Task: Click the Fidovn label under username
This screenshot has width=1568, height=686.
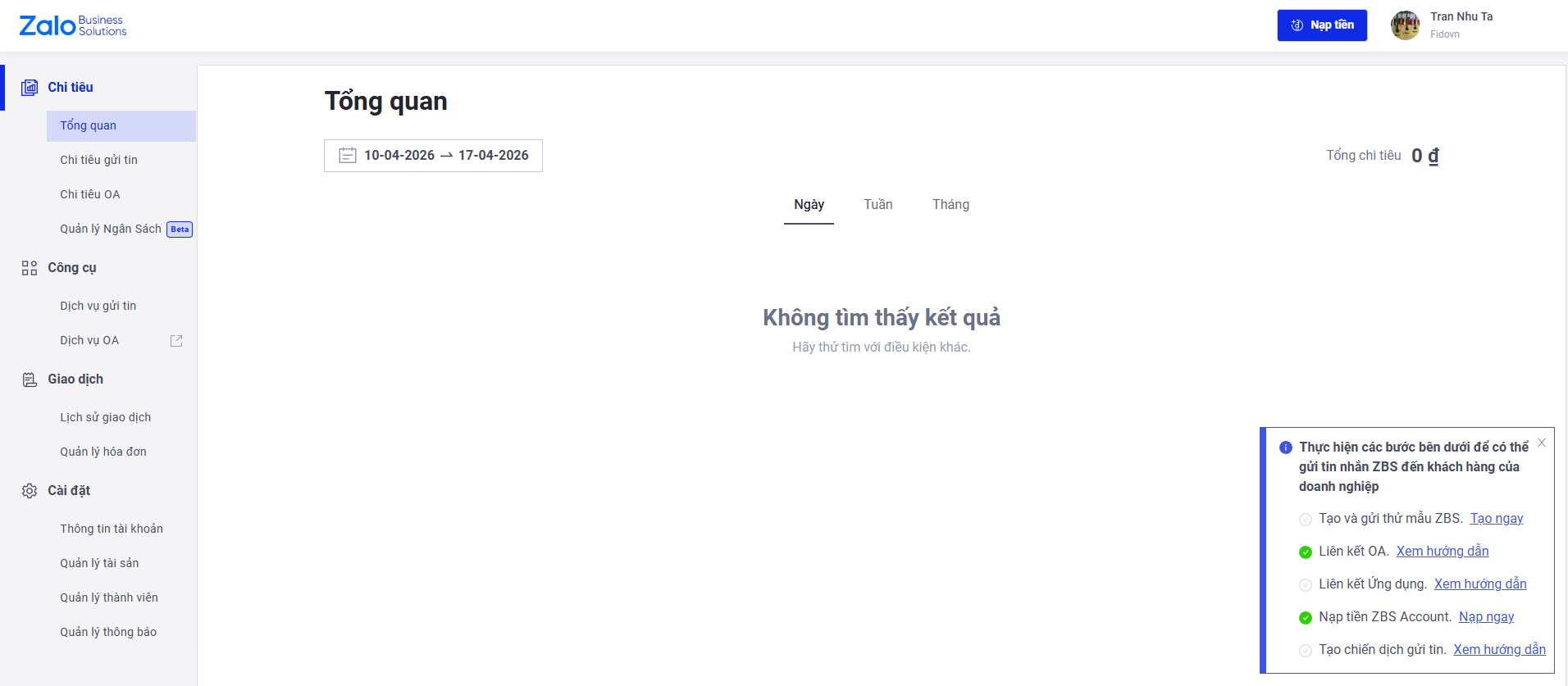Action: pos(1445,34)
